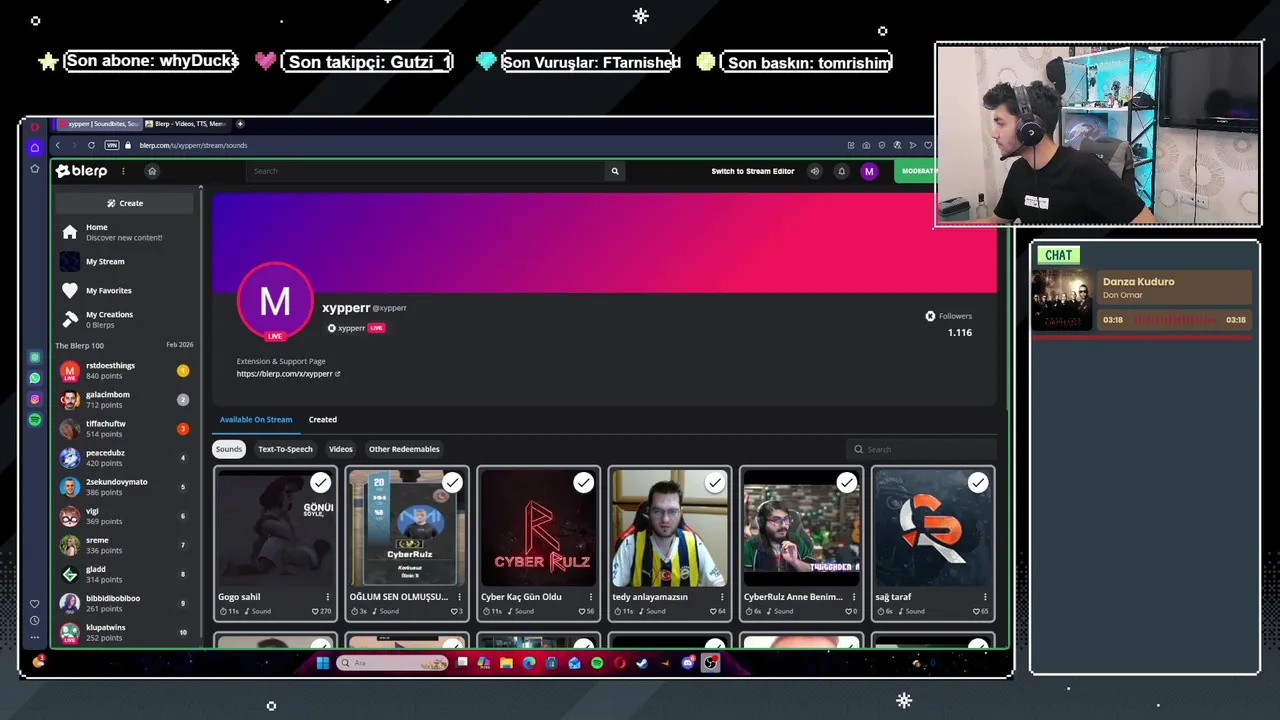1280x720 pixels.
Task: Open options menu for Cyber Kaç Gün Oldu
Action: point(591,597)
